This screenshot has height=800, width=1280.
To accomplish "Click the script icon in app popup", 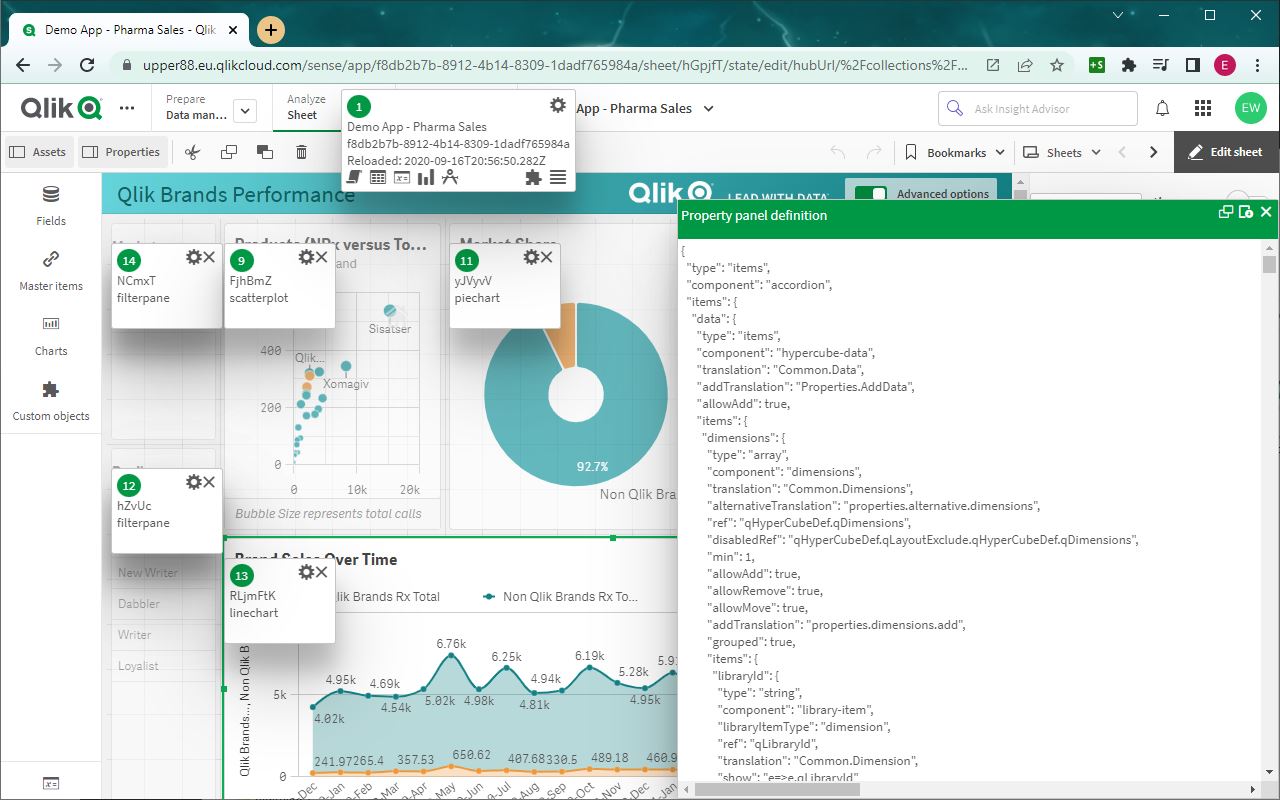I will pos(354,177).
